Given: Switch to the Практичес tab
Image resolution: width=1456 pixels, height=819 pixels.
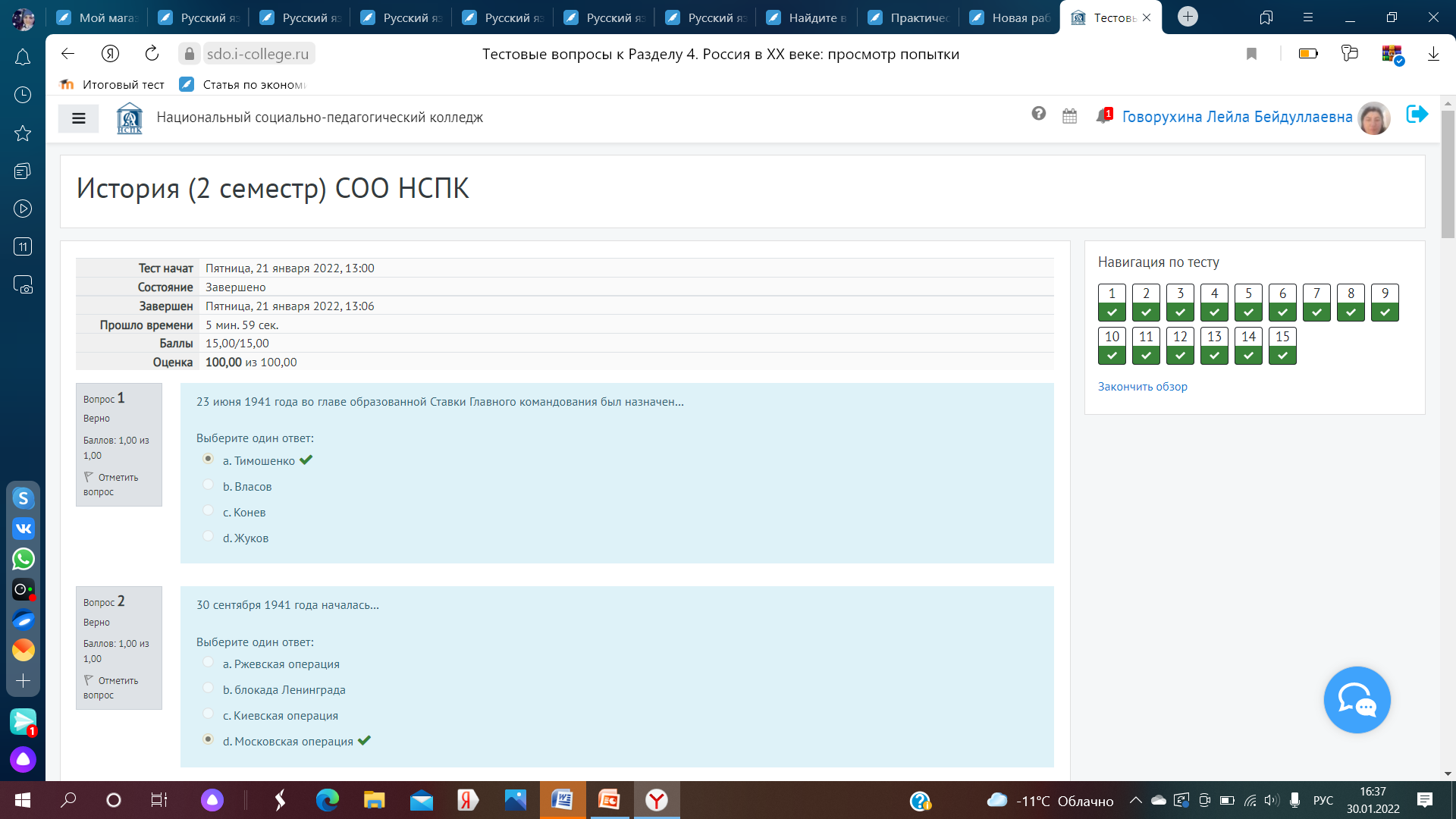Looking at the screenshot, I should pos(908,17).
